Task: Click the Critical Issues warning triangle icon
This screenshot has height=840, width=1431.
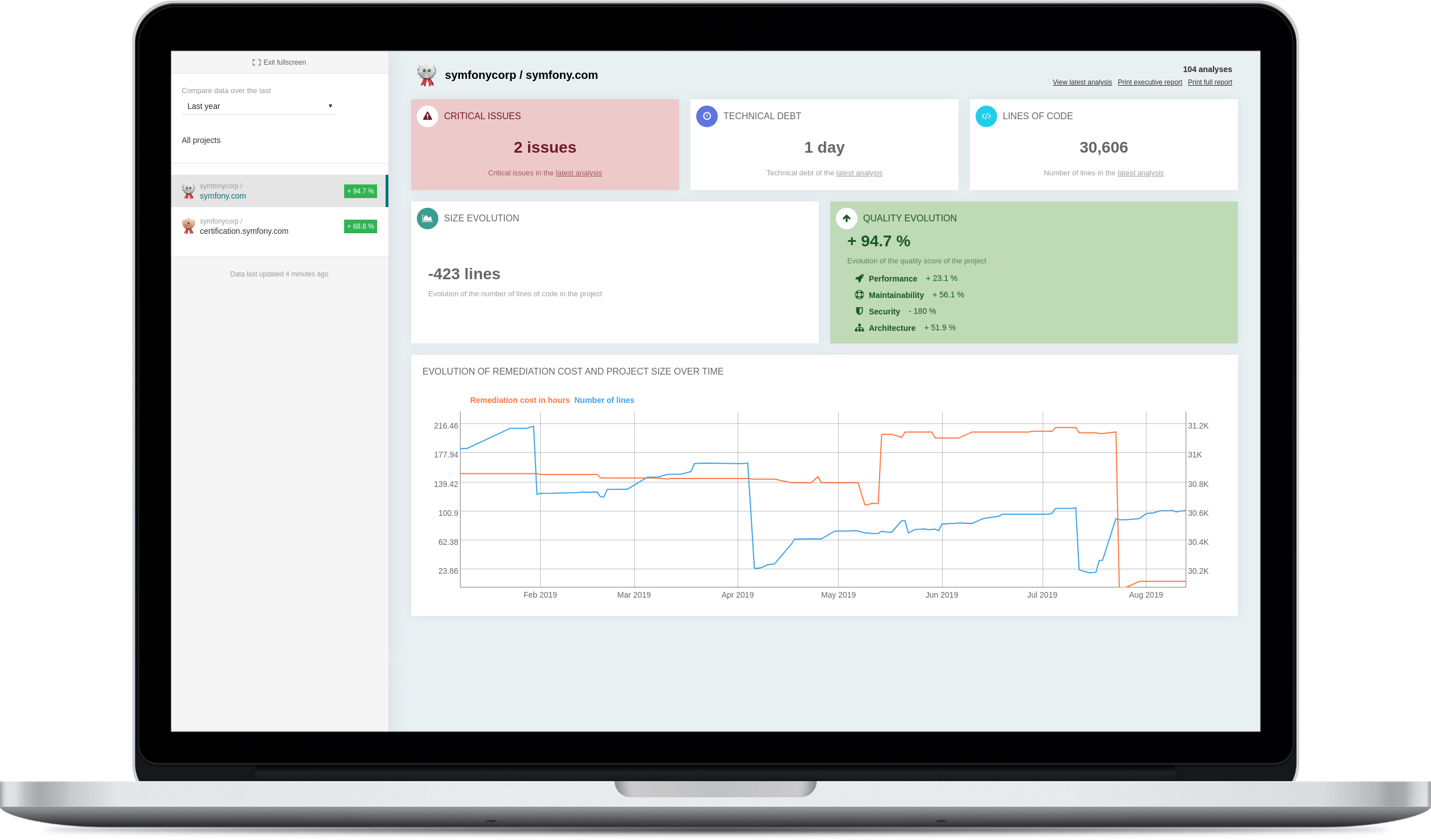Action: (426, 116)
